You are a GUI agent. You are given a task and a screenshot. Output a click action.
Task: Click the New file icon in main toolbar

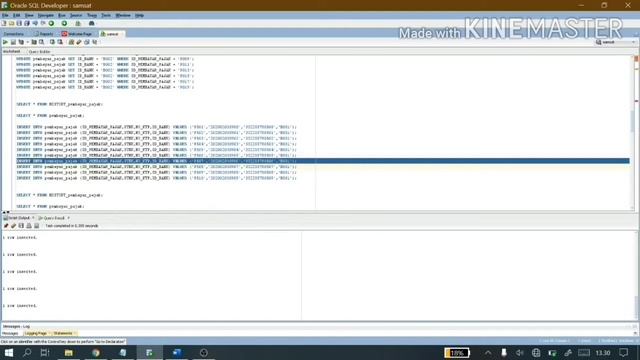tap(4, 23)
